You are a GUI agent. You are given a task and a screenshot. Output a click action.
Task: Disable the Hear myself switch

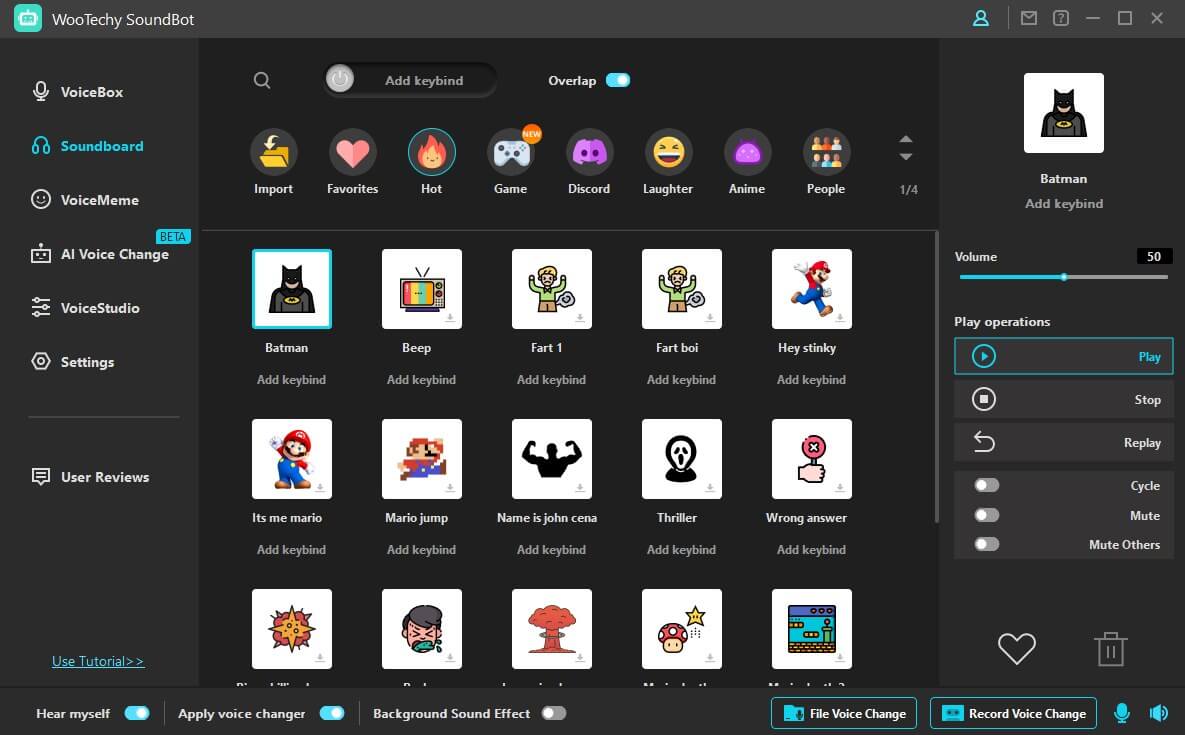pos(136,713)
